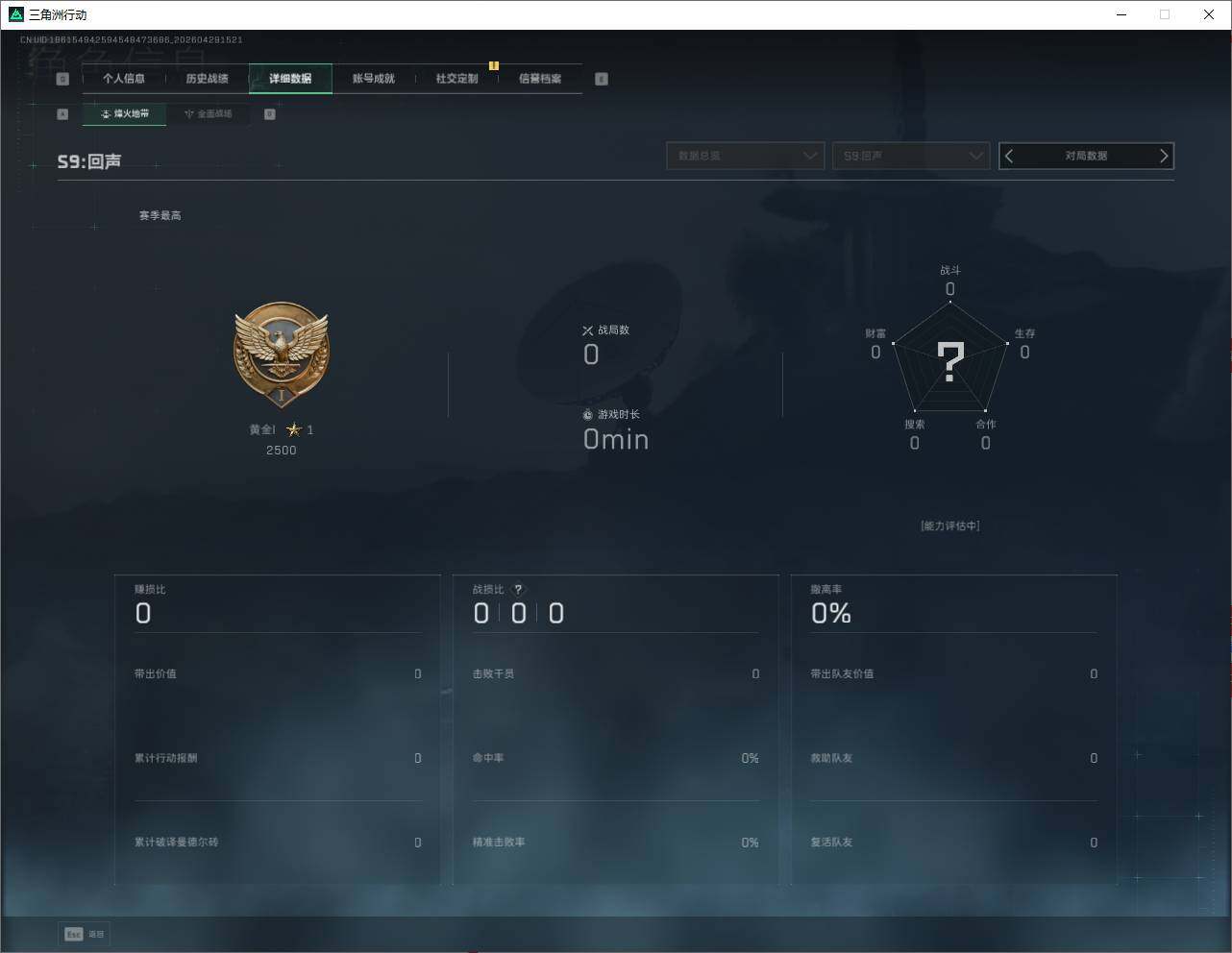1232x953 pixels.
Task: Go to the 账号成就 tab
Action: (x=374, y=79)
